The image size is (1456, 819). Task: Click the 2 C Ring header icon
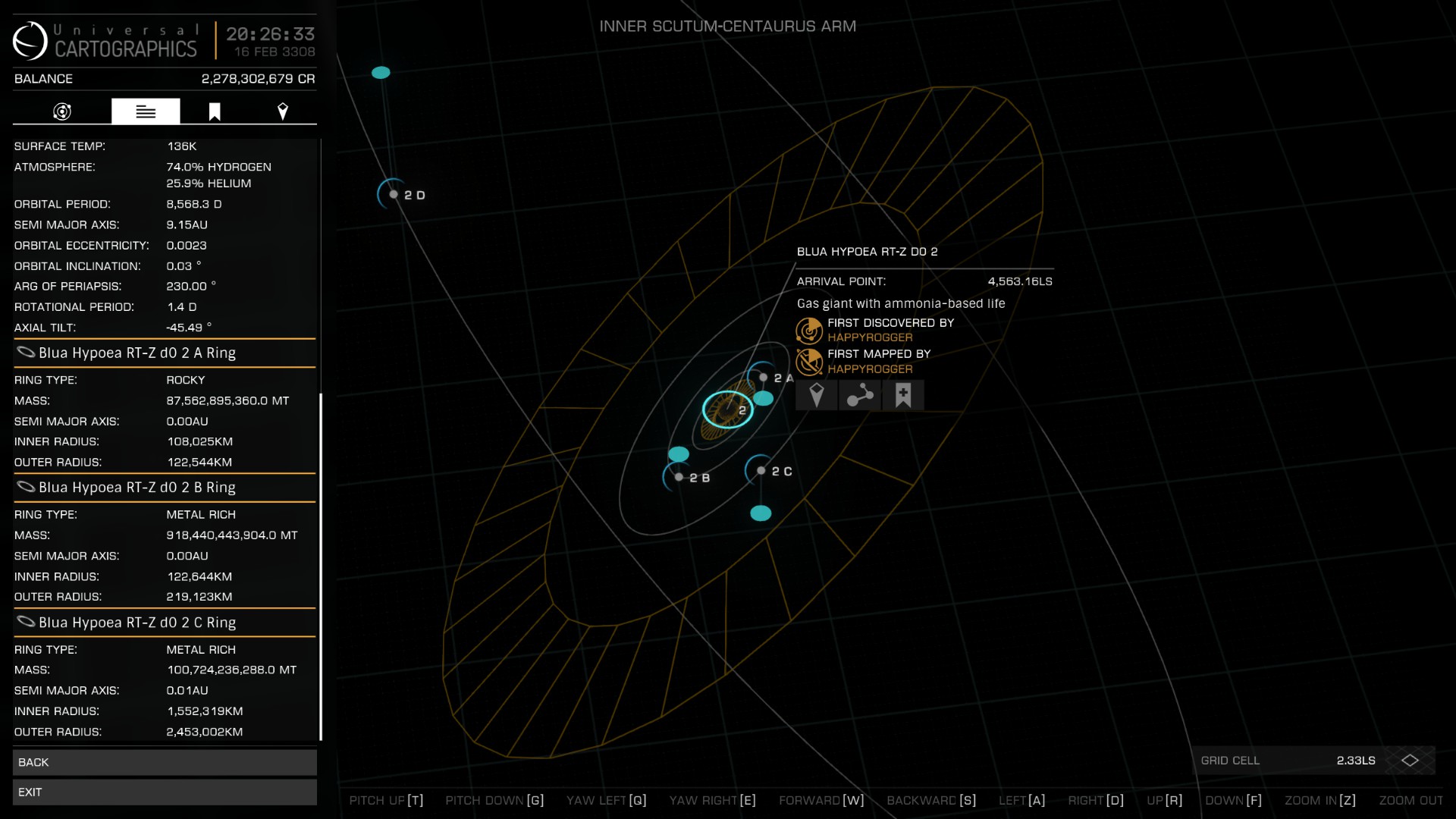(x=26, y=622)
